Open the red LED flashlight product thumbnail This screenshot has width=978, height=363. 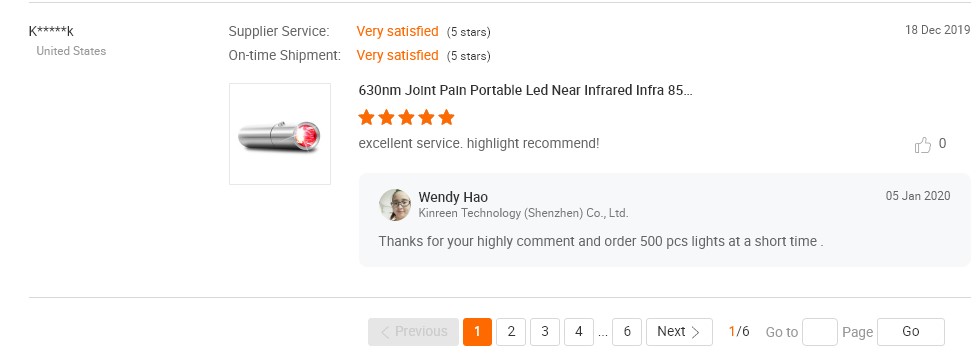coord(280,134)
